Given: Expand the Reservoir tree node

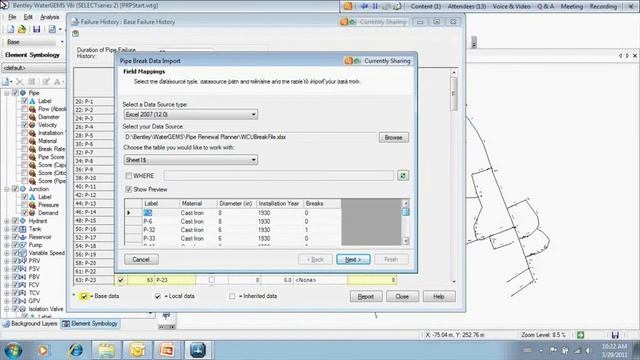Looking at the screenshot, I should click(x=7, y=237).
